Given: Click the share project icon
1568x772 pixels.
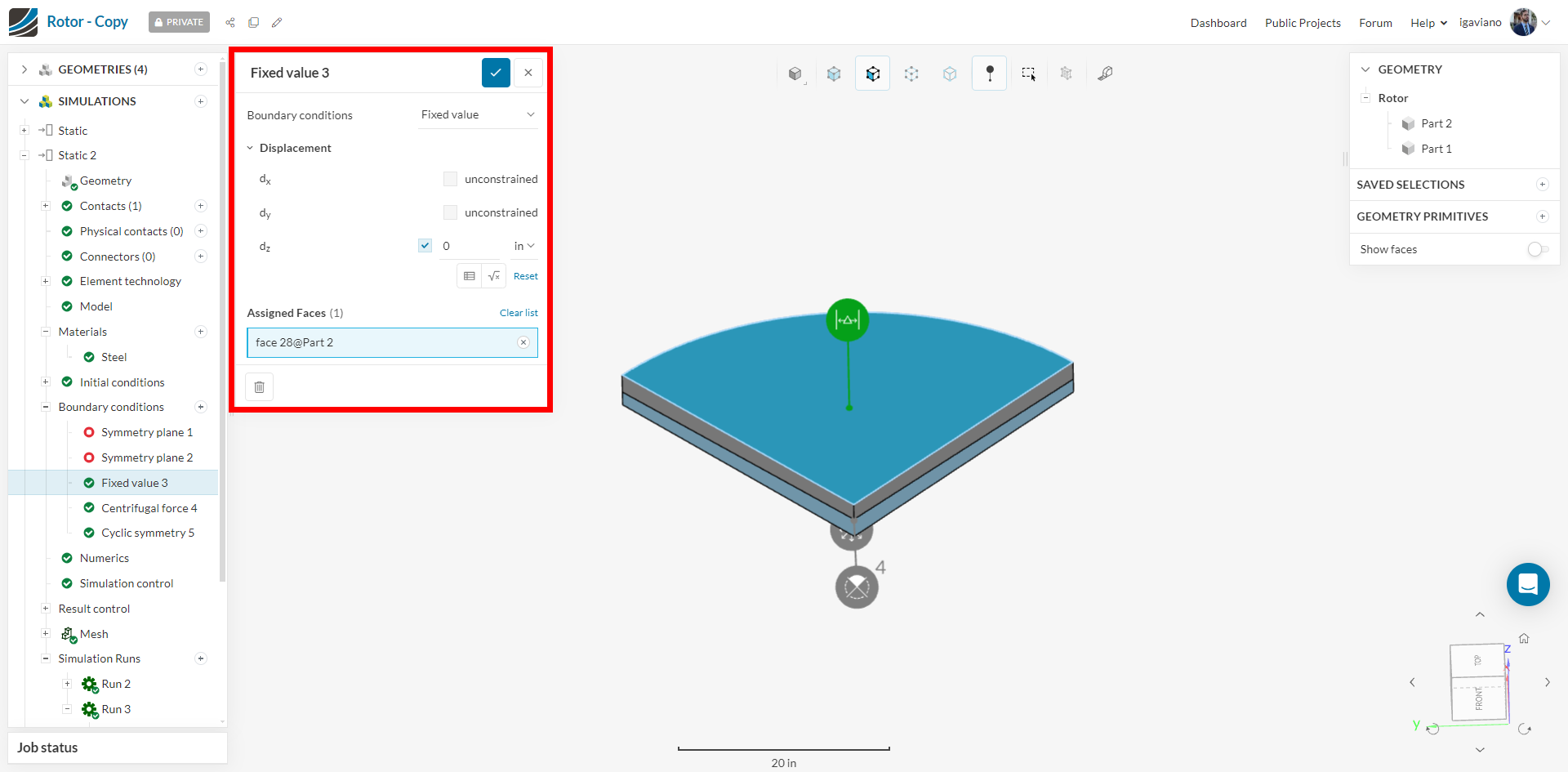Looking at the screenshot, I should pos(230,23).
